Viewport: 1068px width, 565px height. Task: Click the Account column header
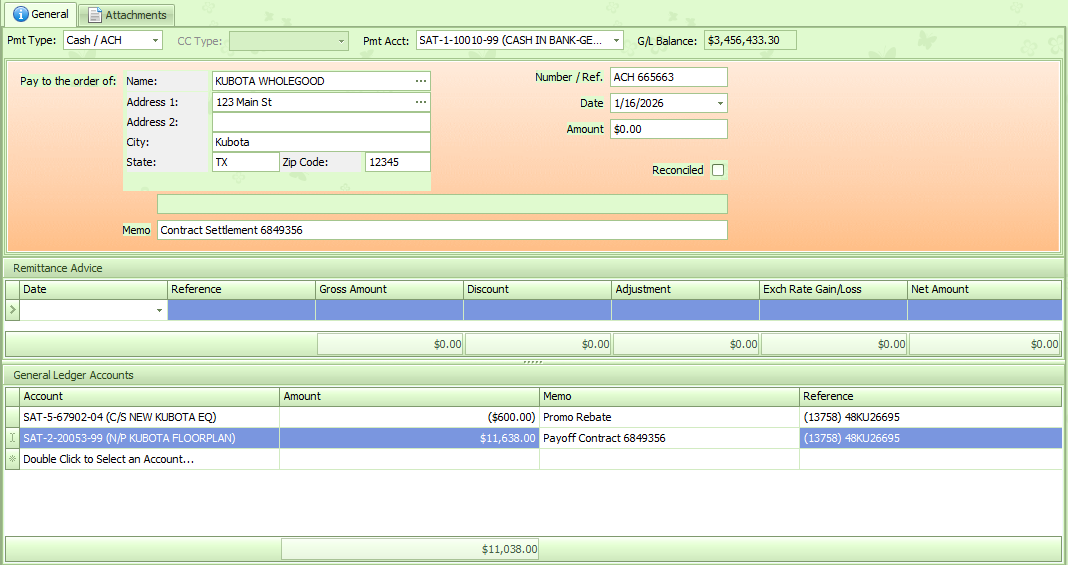(x=149, y=396)
